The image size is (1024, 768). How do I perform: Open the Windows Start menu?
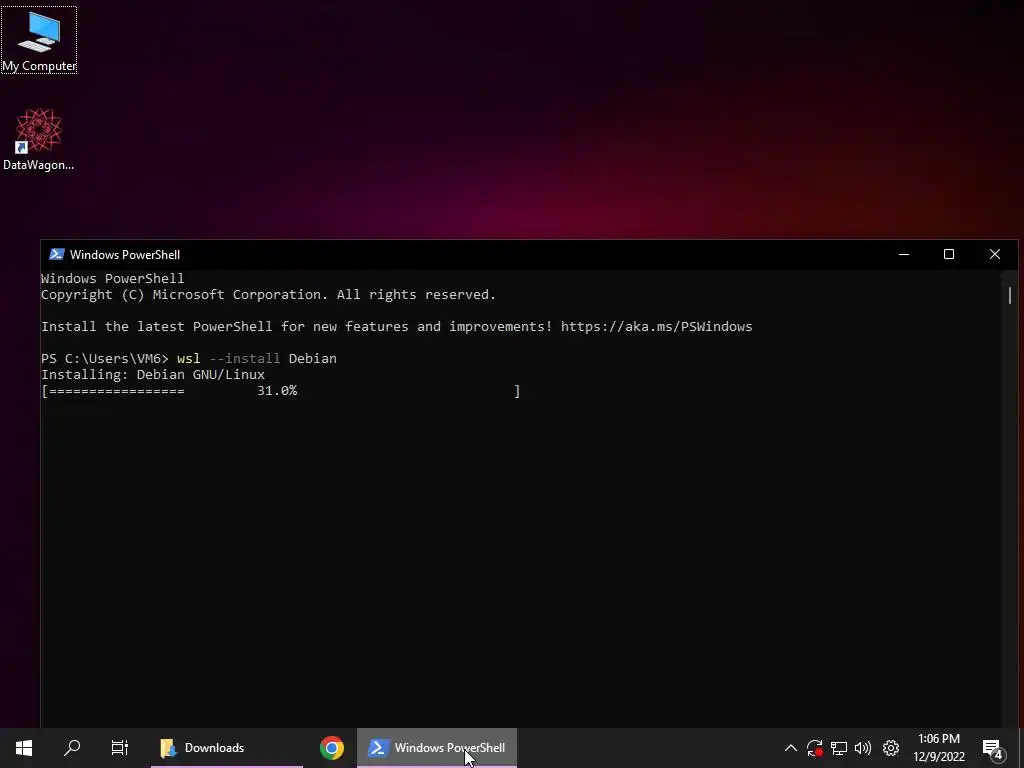tap(24, 748)
